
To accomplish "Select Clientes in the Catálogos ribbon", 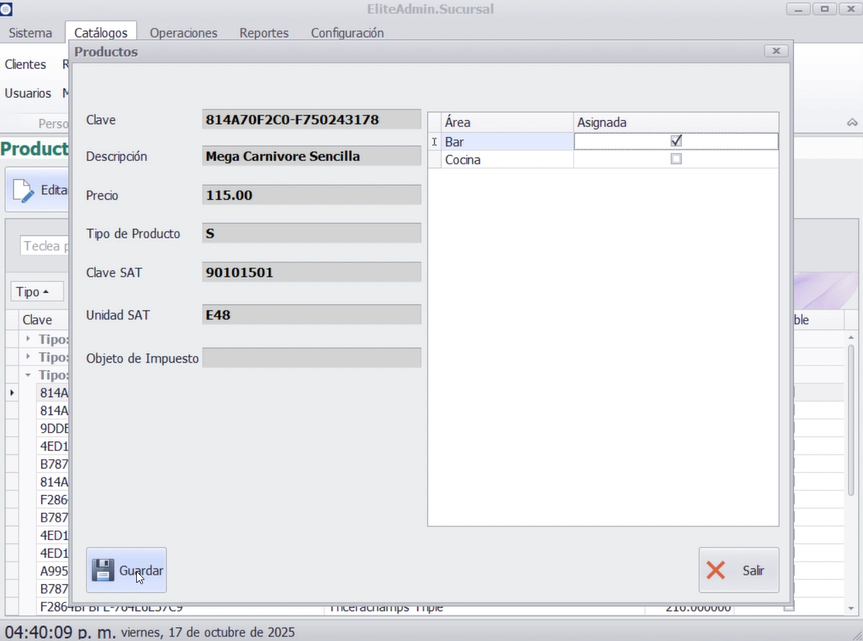I will click(26, 64).
